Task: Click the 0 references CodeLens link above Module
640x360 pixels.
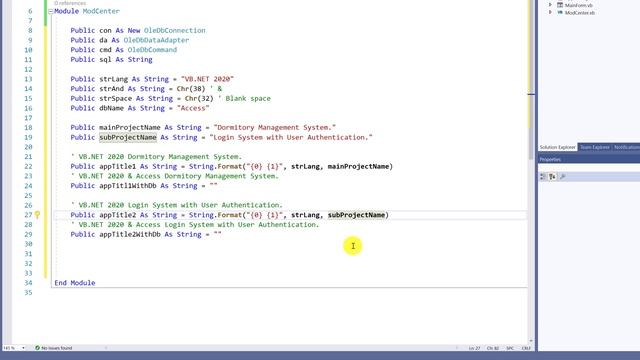Action: 70,3
